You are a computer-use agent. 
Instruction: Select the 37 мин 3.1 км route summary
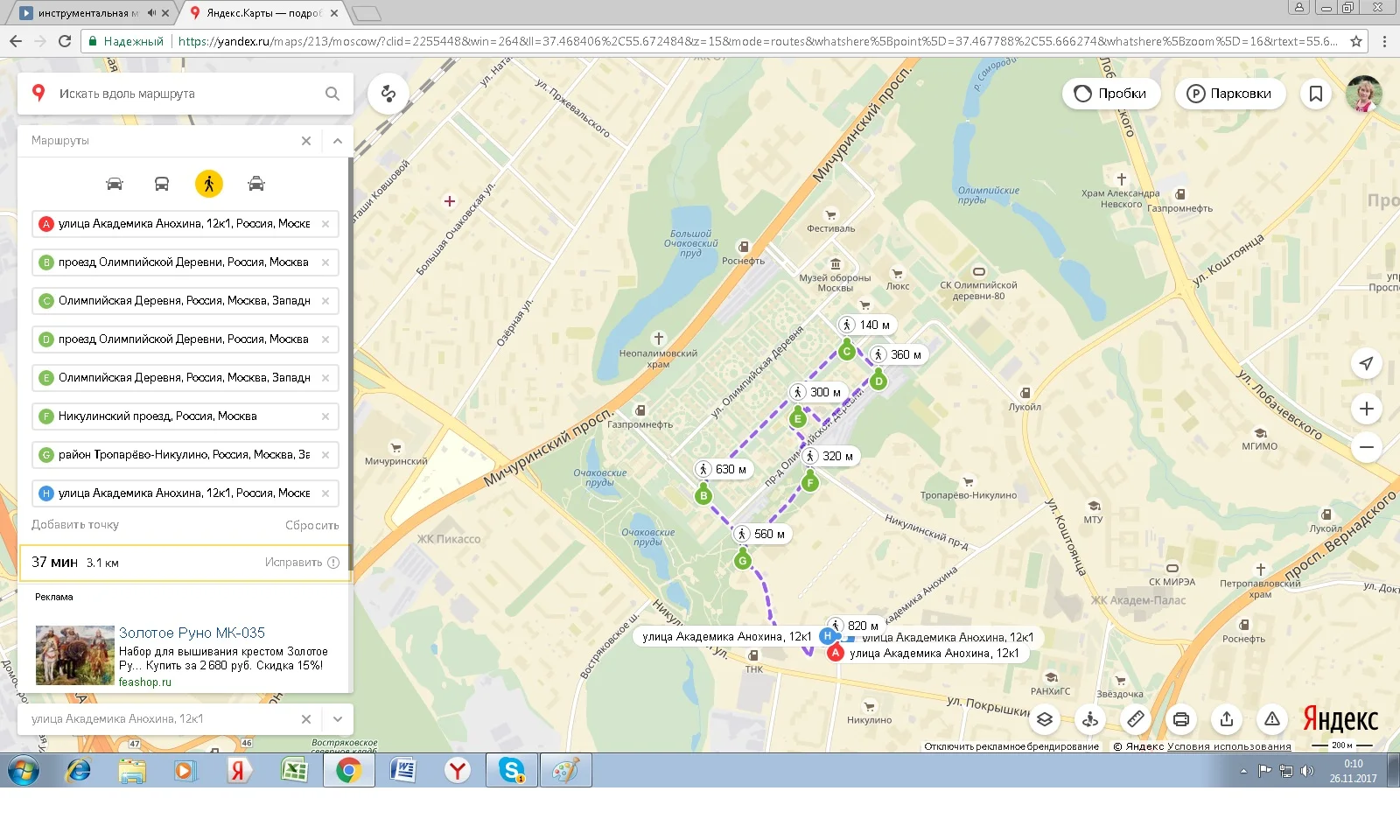tap(185, 563)
